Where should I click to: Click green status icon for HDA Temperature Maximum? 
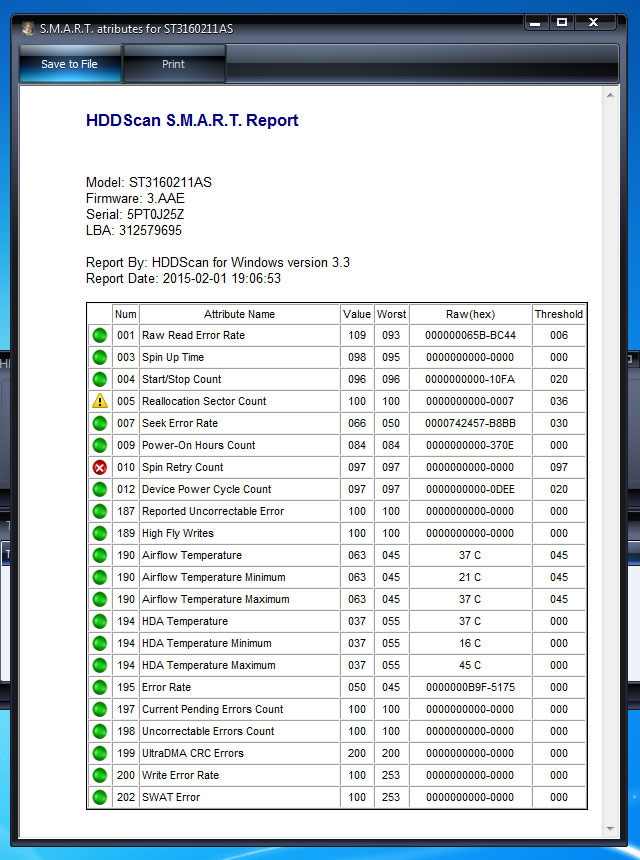pos(100,665)
